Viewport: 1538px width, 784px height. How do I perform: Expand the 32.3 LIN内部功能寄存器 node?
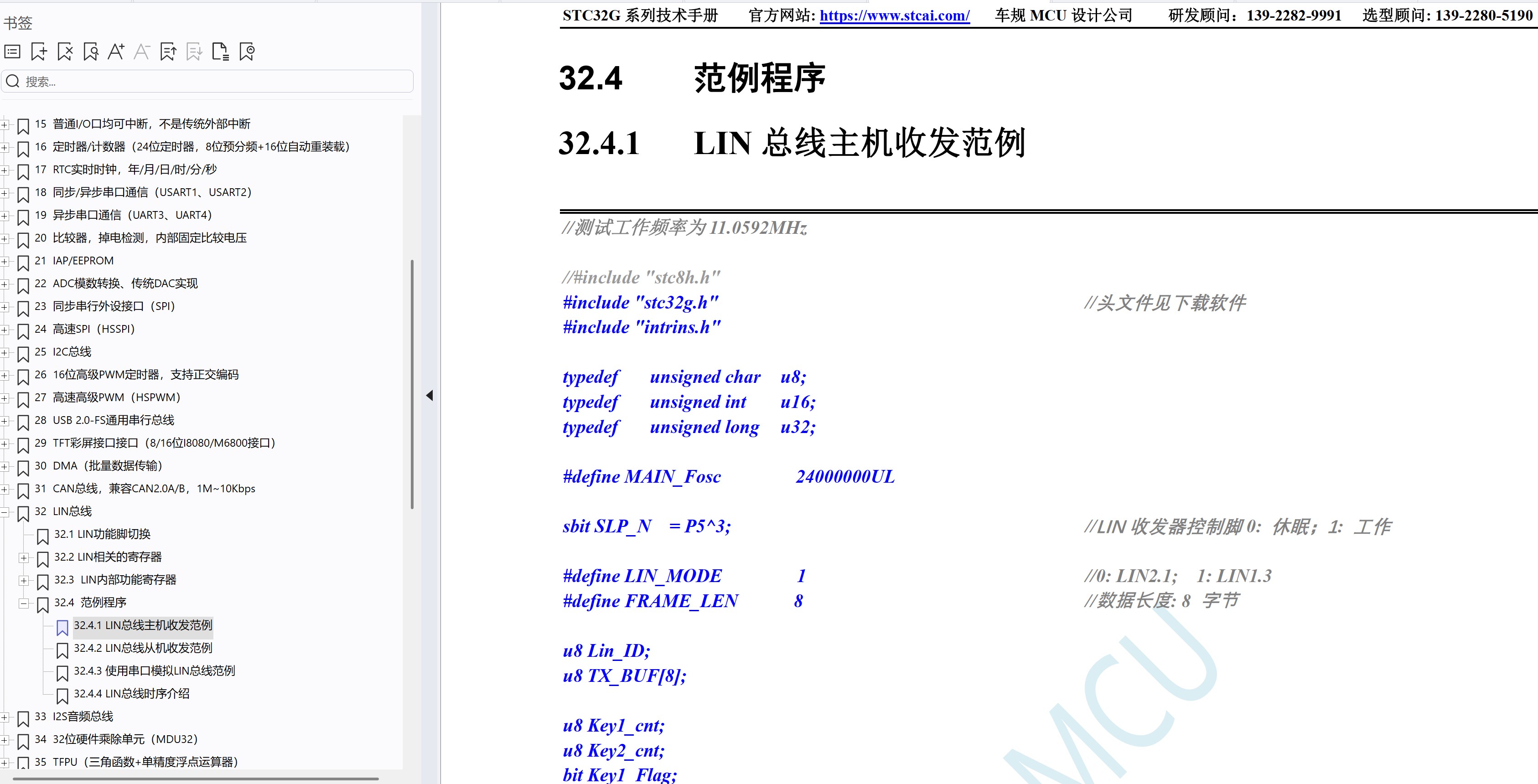point(24,581)
